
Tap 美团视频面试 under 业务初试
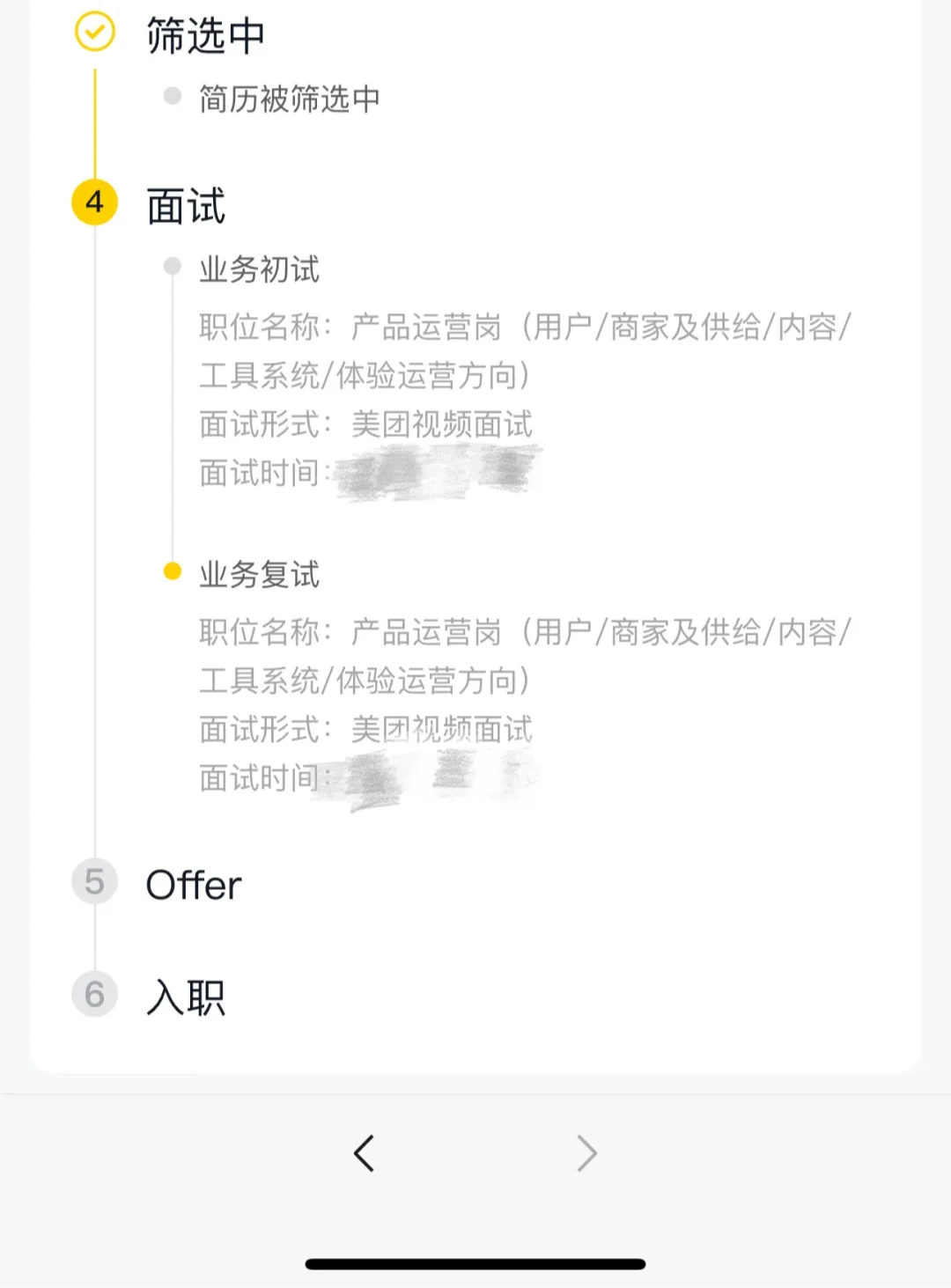442,424
